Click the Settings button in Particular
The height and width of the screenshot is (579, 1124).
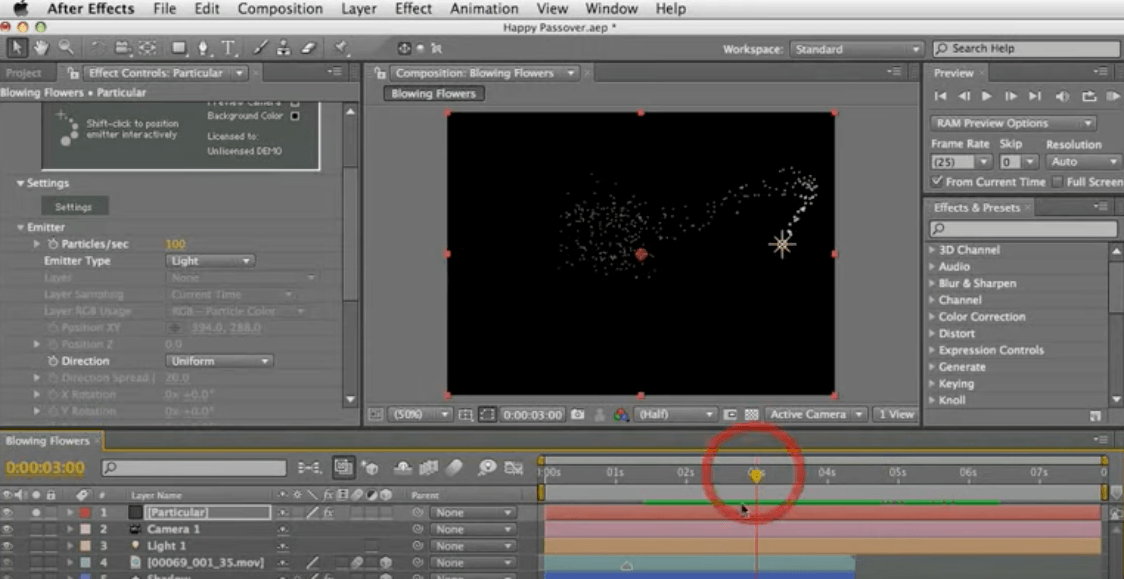73,207
